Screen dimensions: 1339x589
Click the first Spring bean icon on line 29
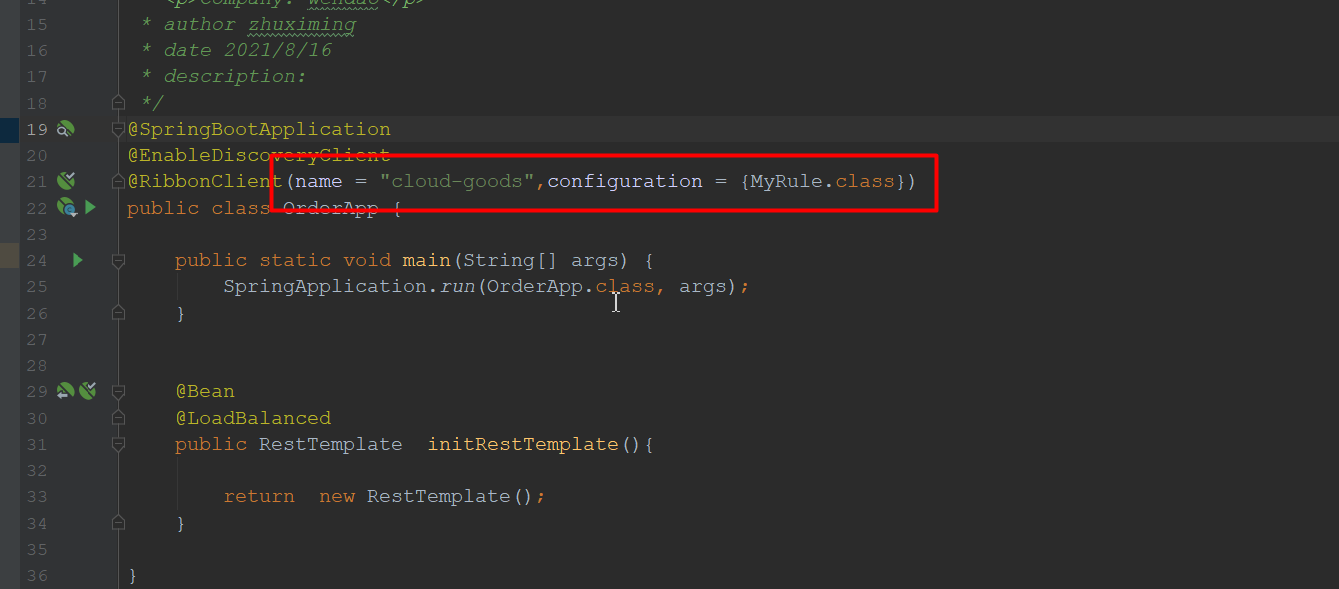[65, 391]
